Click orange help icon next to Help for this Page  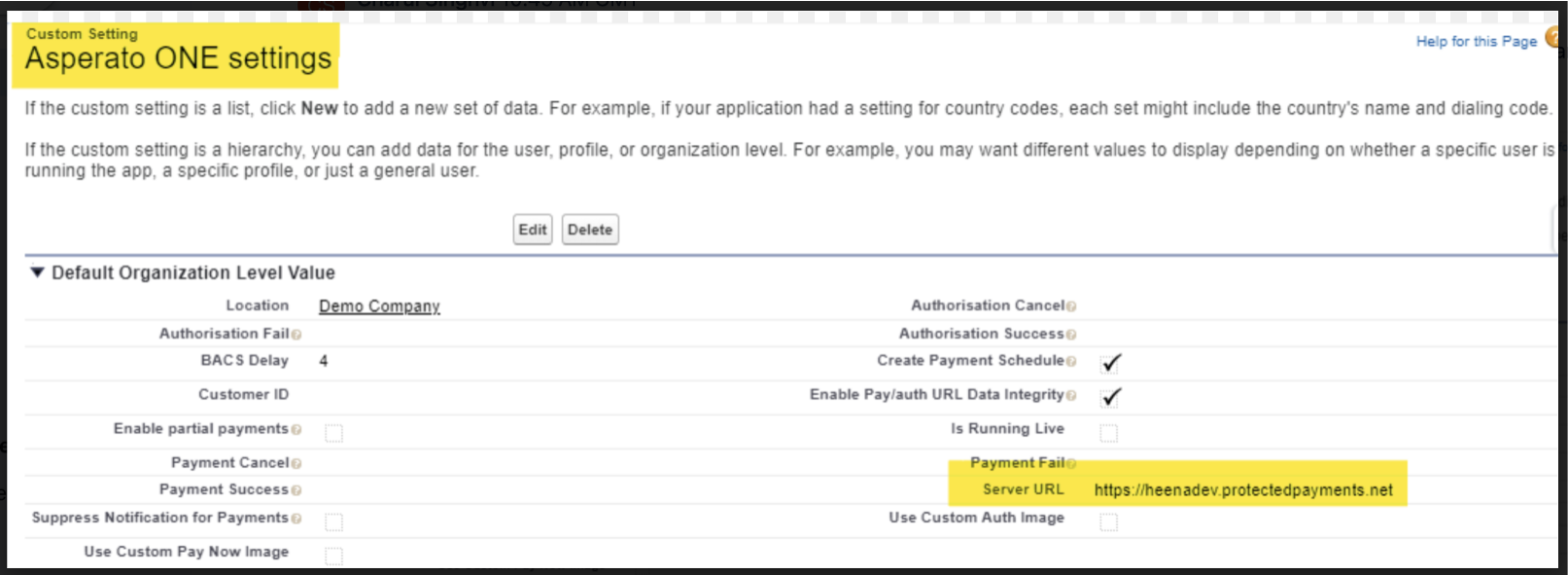tap(1554, 38)
